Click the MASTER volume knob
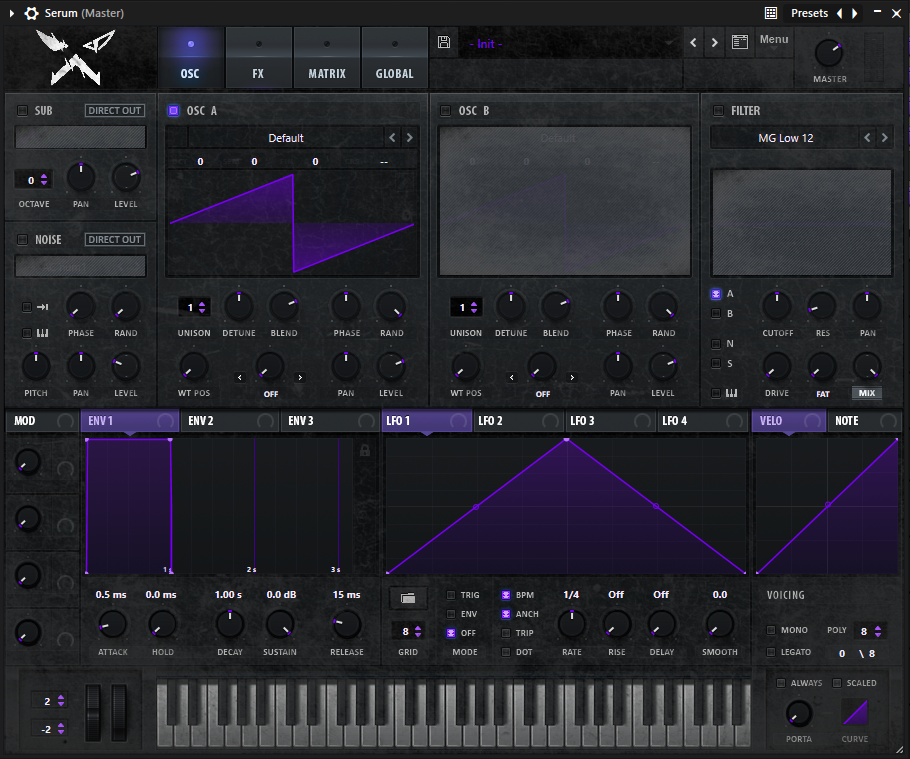Screen dimensions: 910x759 pos(829,53)
